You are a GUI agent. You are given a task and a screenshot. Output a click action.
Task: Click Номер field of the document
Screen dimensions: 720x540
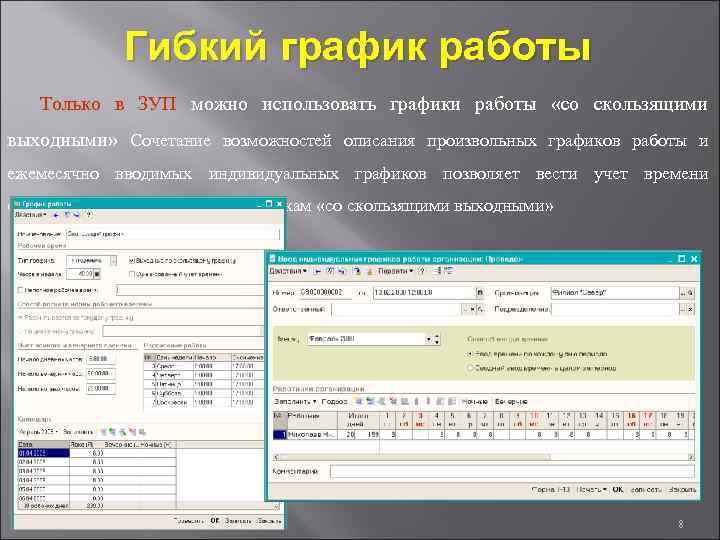coord(326,292)
